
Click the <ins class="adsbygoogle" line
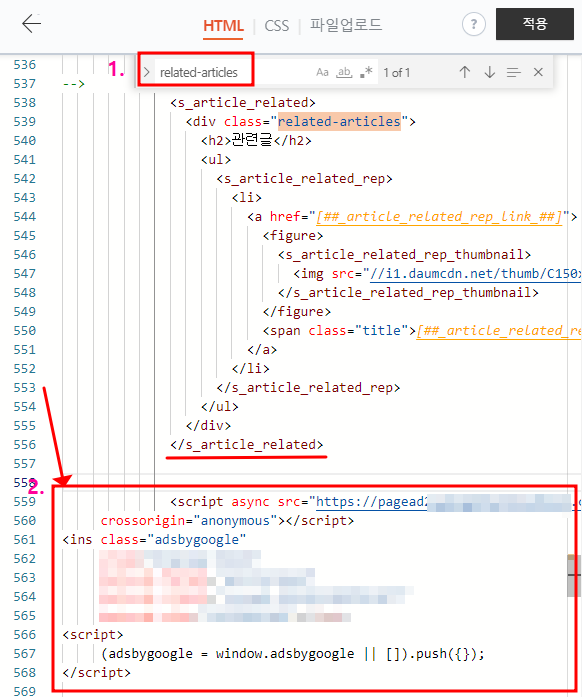(x=154, y=540)
